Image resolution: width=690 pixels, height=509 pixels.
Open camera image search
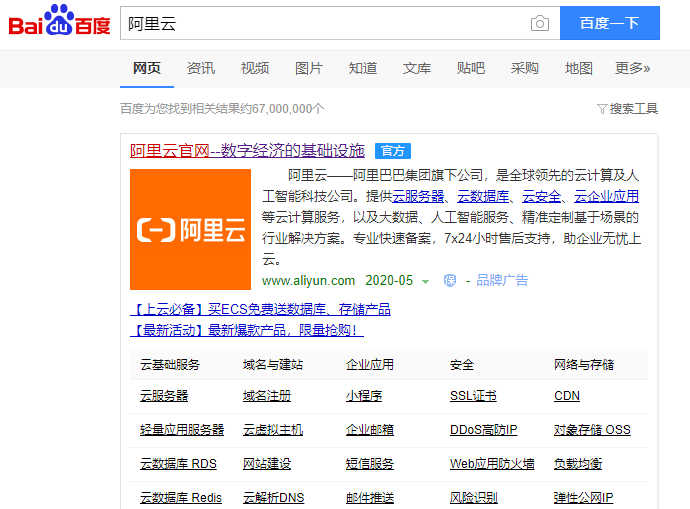[540, 23]
